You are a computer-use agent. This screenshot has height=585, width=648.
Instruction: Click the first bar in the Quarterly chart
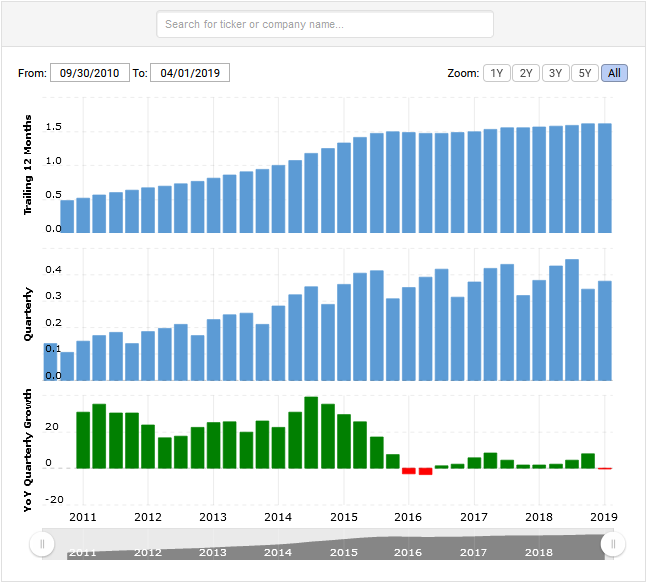pos(67,366)
